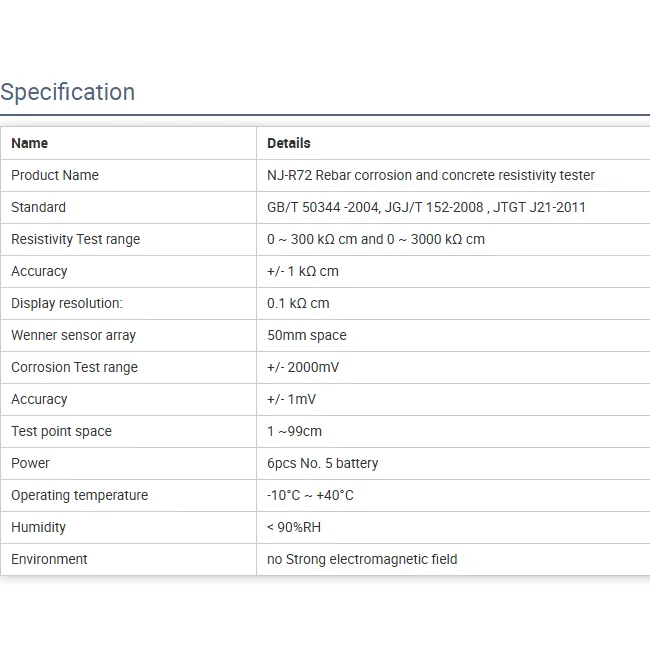Click the Accuracy label above Display resolution
The image size is (650, 650).
tap(39, 272)
